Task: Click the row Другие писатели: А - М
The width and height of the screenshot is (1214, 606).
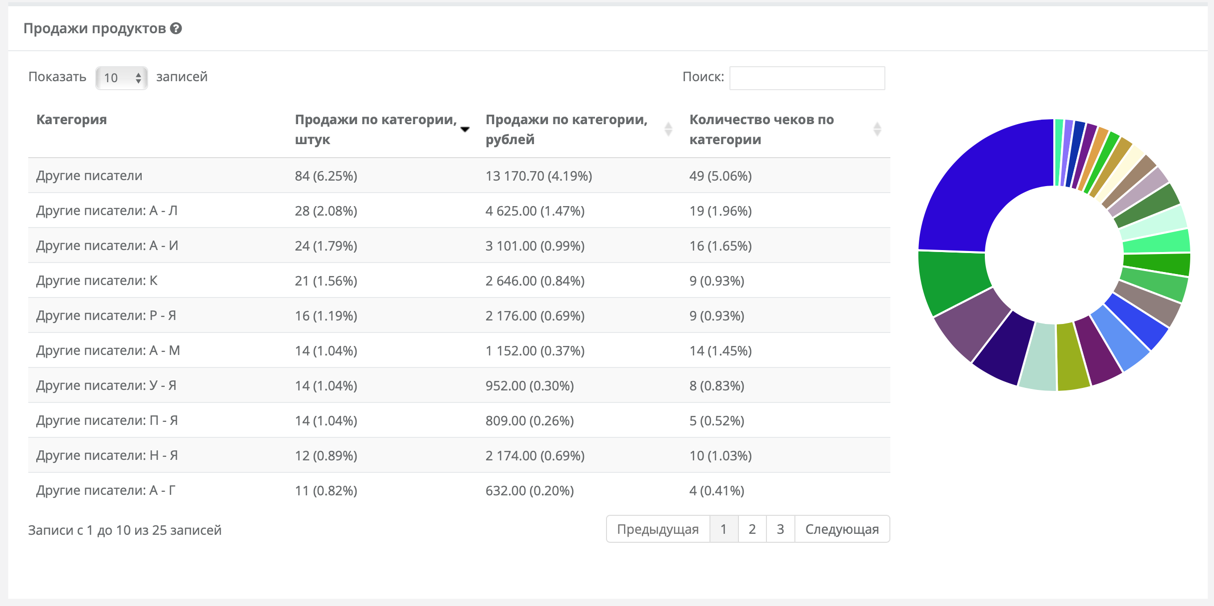Action: click(x=459, y=350)
